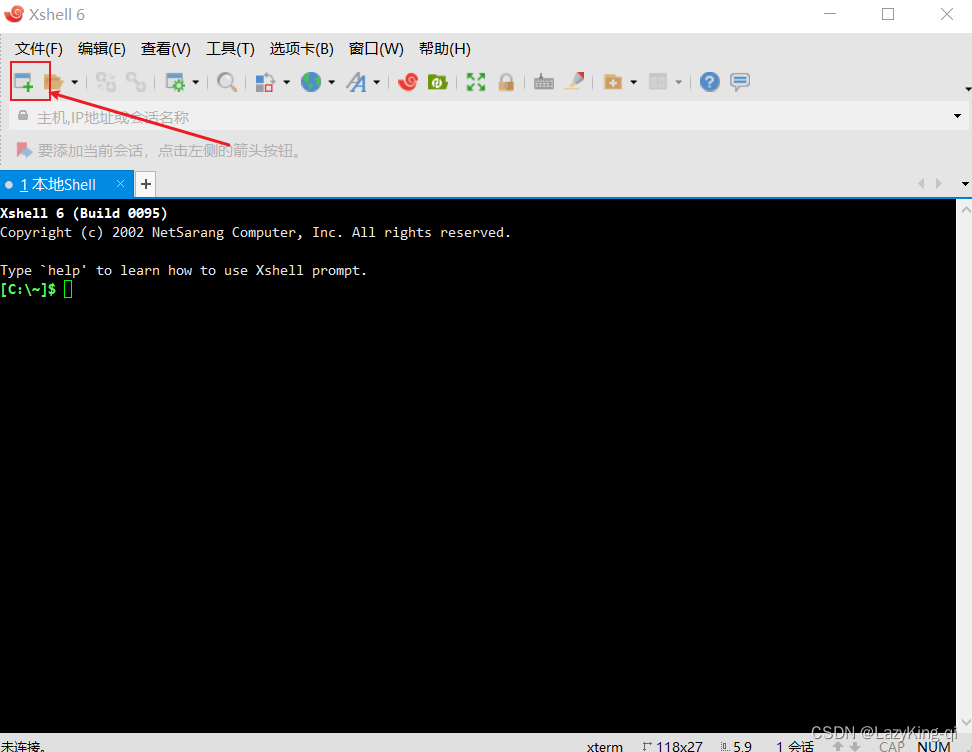The width and height of the screenshot is (972, 752).
Task: Open the 窗口(W) menu
Action: tap(376, 49)
